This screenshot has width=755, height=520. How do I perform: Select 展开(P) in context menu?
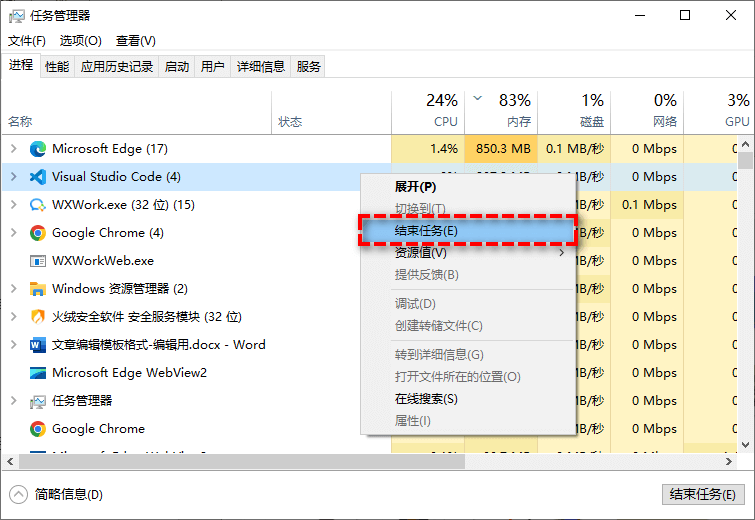pyautogui.click(x=469, y=186)
